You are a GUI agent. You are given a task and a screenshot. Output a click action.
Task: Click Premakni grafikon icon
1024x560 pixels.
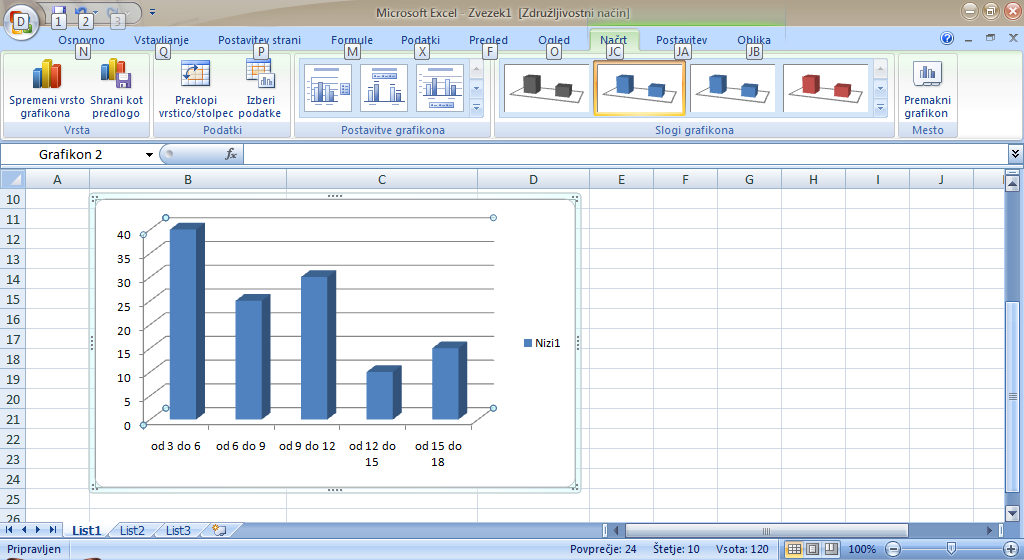click(926, 76)
